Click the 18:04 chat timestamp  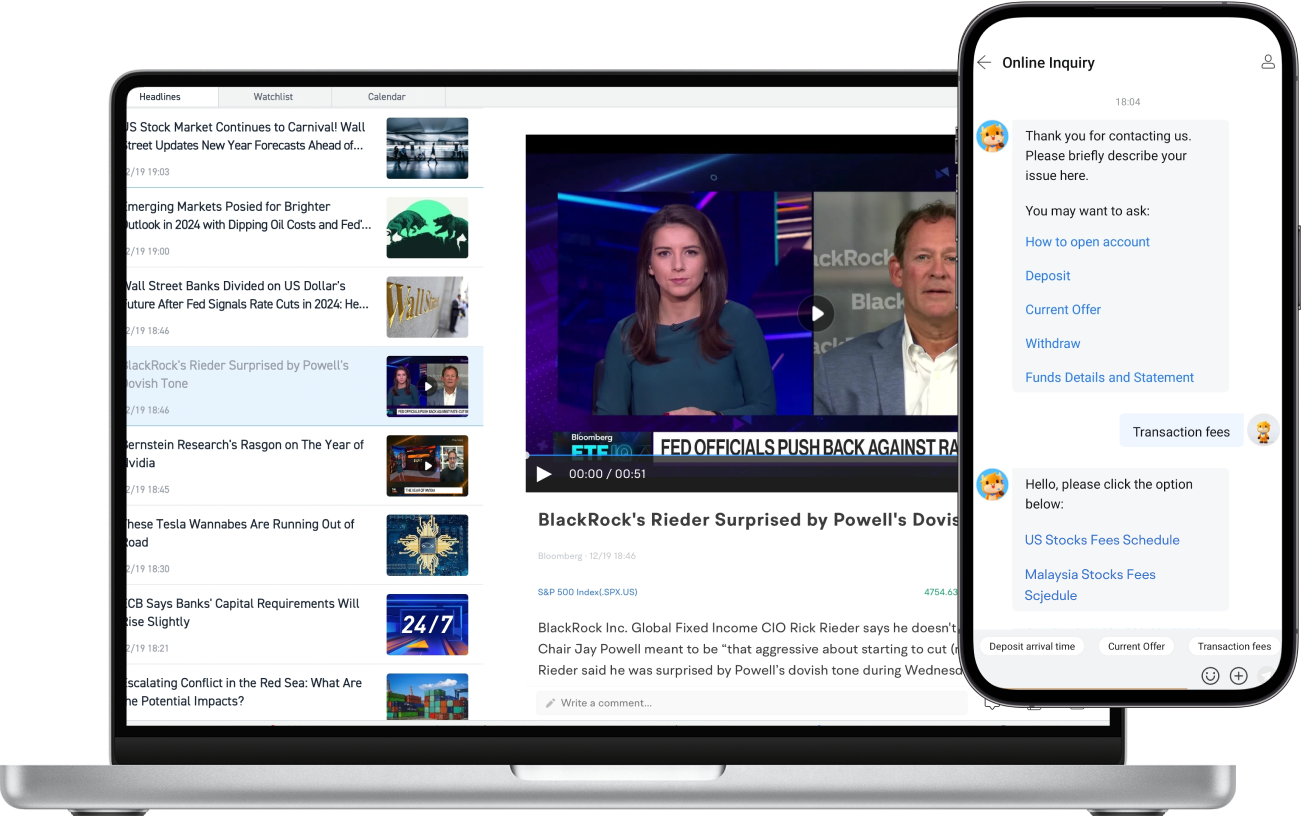1128,102
